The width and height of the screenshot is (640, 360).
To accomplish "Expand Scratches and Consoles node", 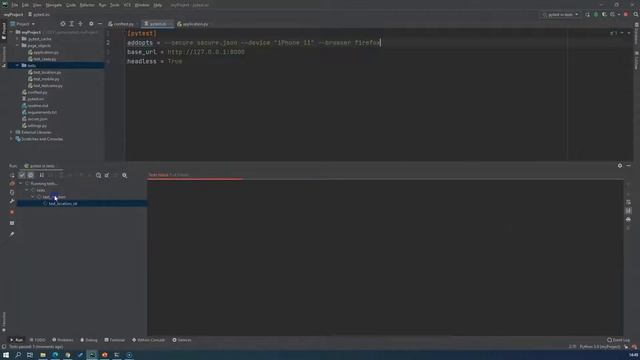I will pyautogui.click(x=11, y=139).
